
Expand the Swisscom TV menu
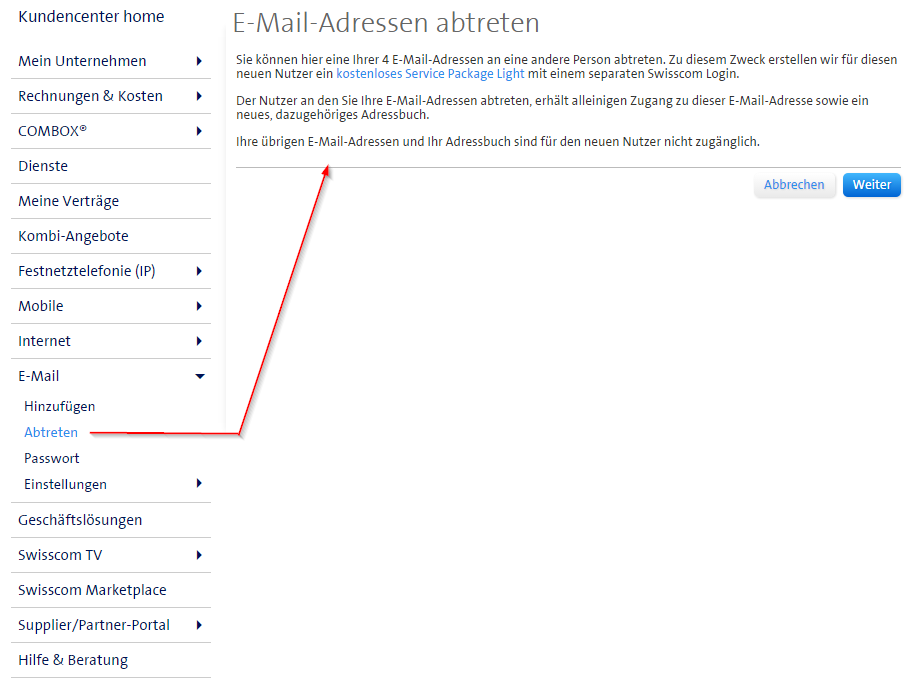coord(200,555)
